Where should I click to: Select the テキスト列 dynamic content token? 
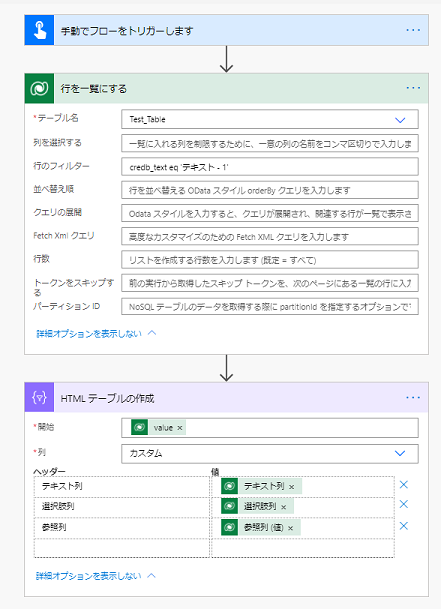click(261, 486)
